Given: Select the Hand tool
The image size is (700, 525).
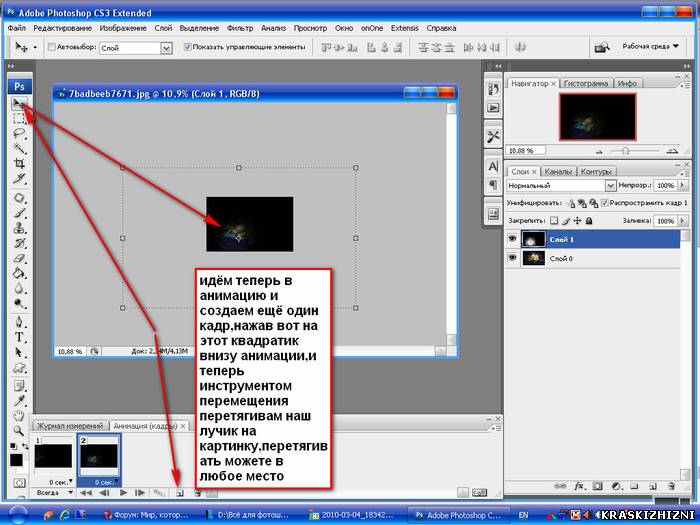Looking at the screenshot, I should [x=19, y=416].
